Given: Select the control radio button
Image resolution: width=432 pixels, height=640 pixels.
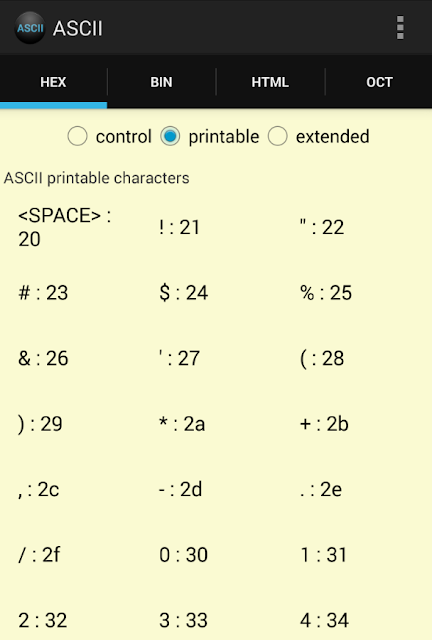Looking at the screenshot, I should pyautogui.click(x=109, y=136).
